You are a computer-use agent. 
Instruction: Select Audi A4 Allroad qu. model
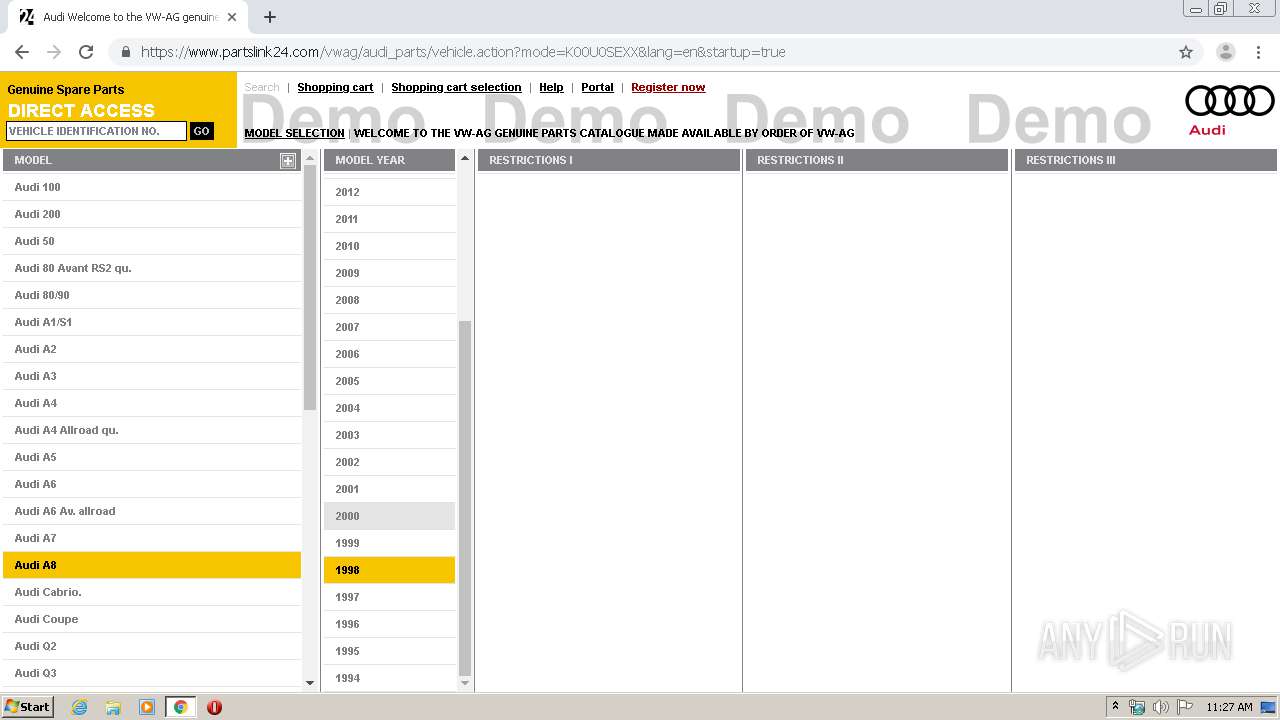tap(152, 430)
